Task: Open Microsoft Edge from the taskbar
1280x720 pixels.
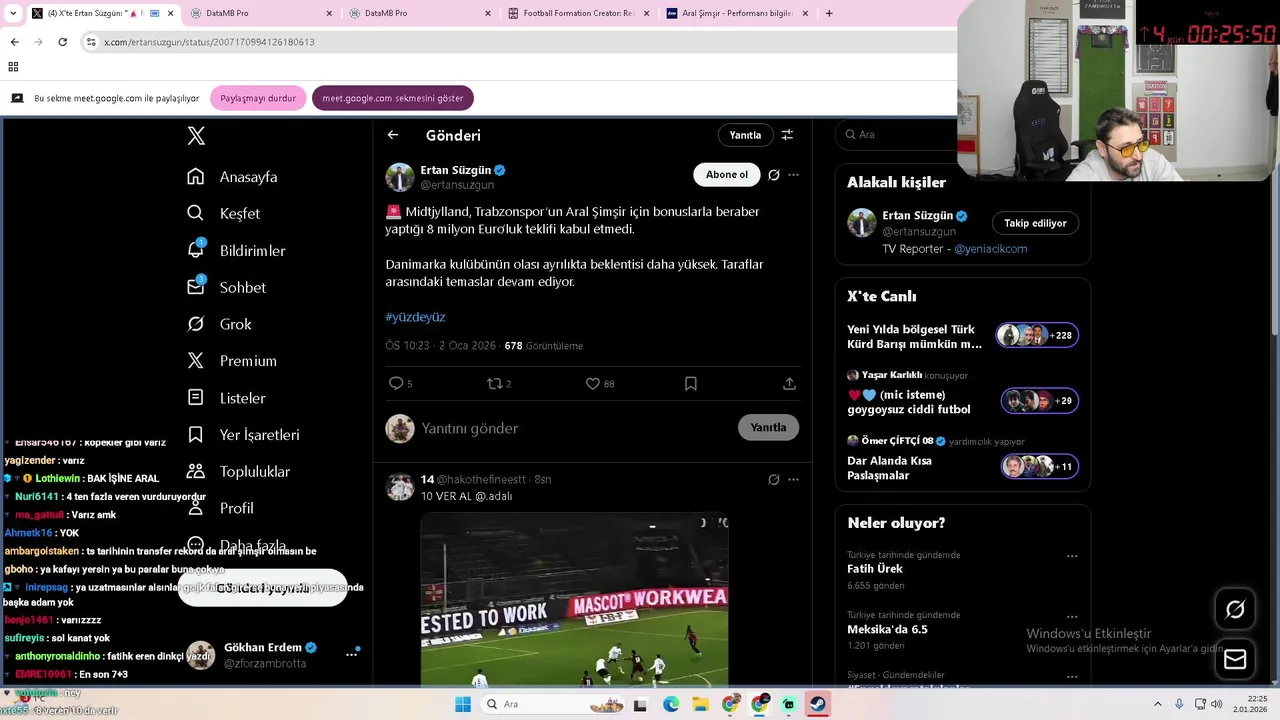Action: pos(671,704)
